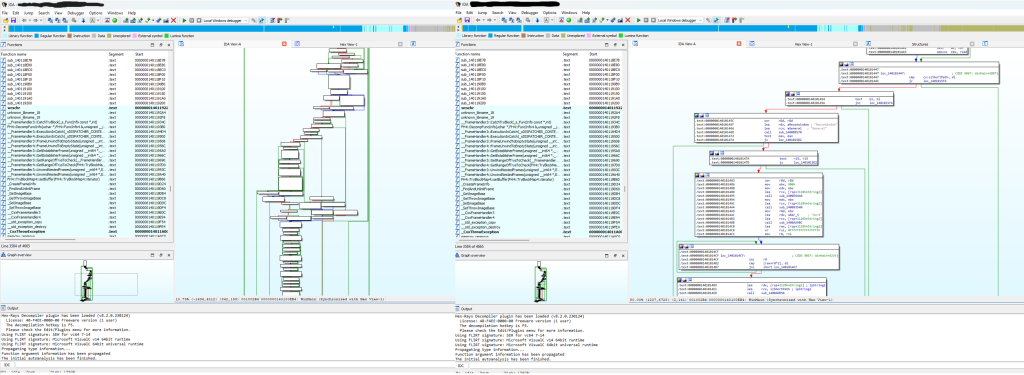Open Local Windows debugger dropdown in left window
This screenshot has width=1024, height=375.
226,20
